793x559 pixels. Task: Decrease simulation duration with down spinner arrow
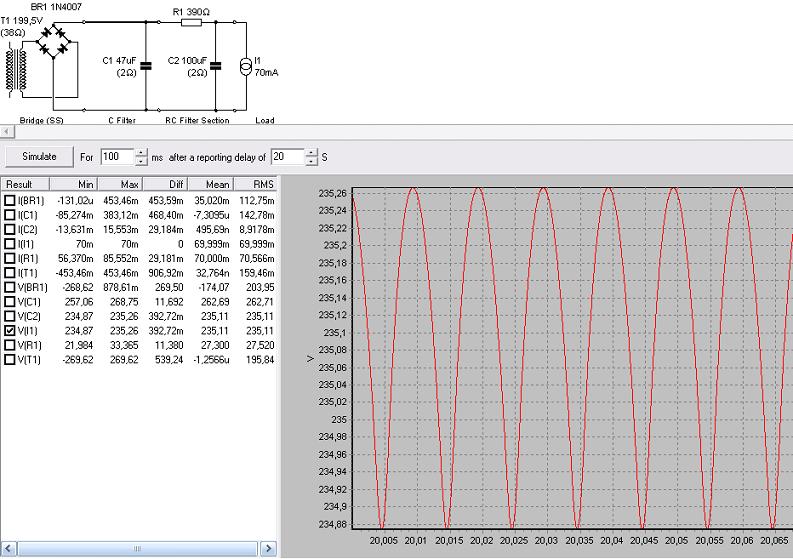click(142, 162)
